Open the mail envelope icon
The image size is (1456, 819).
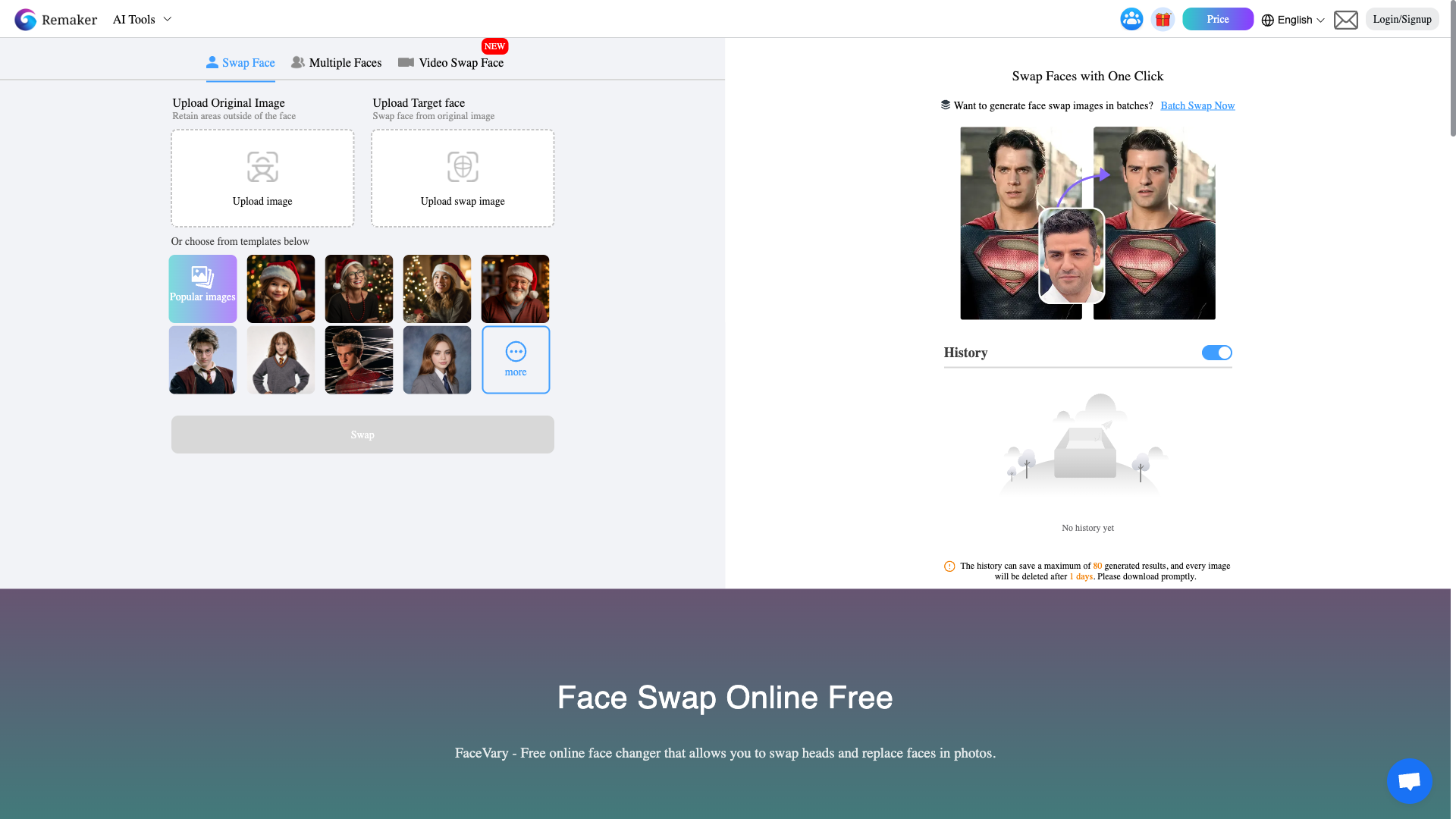pos(1346,20)
